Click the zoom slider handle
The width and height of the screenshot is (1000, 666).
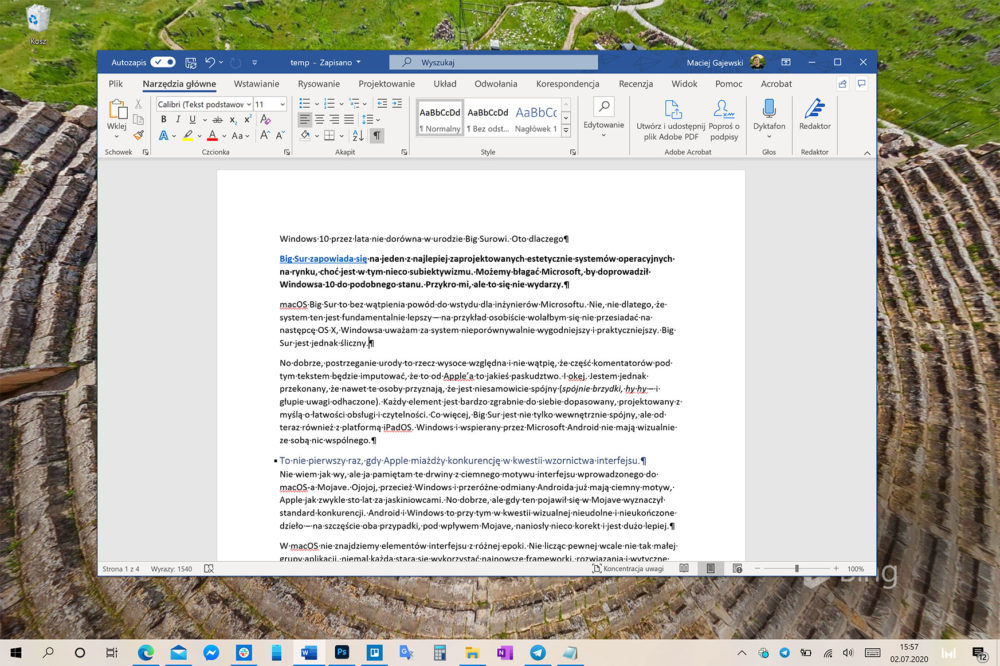tap(796, 568)
